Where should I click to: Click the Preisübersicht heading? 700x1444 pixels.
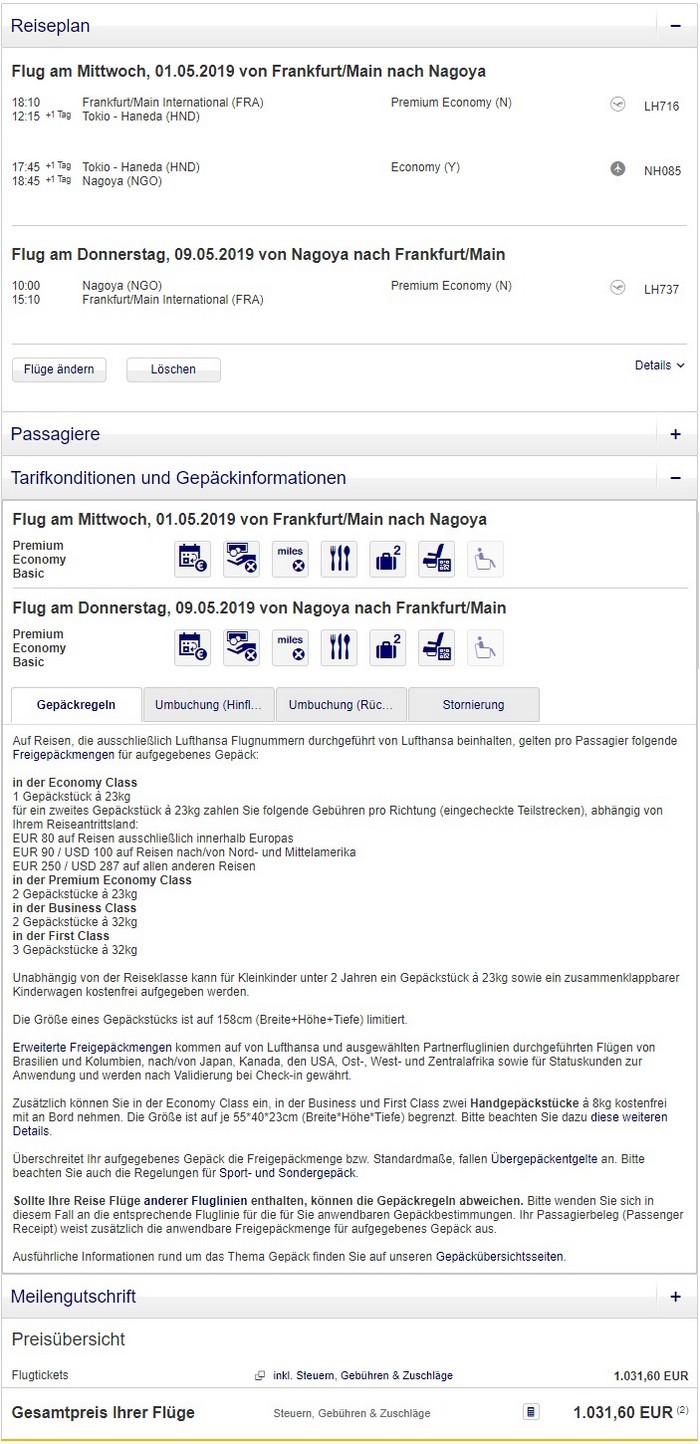(68, 1340)
